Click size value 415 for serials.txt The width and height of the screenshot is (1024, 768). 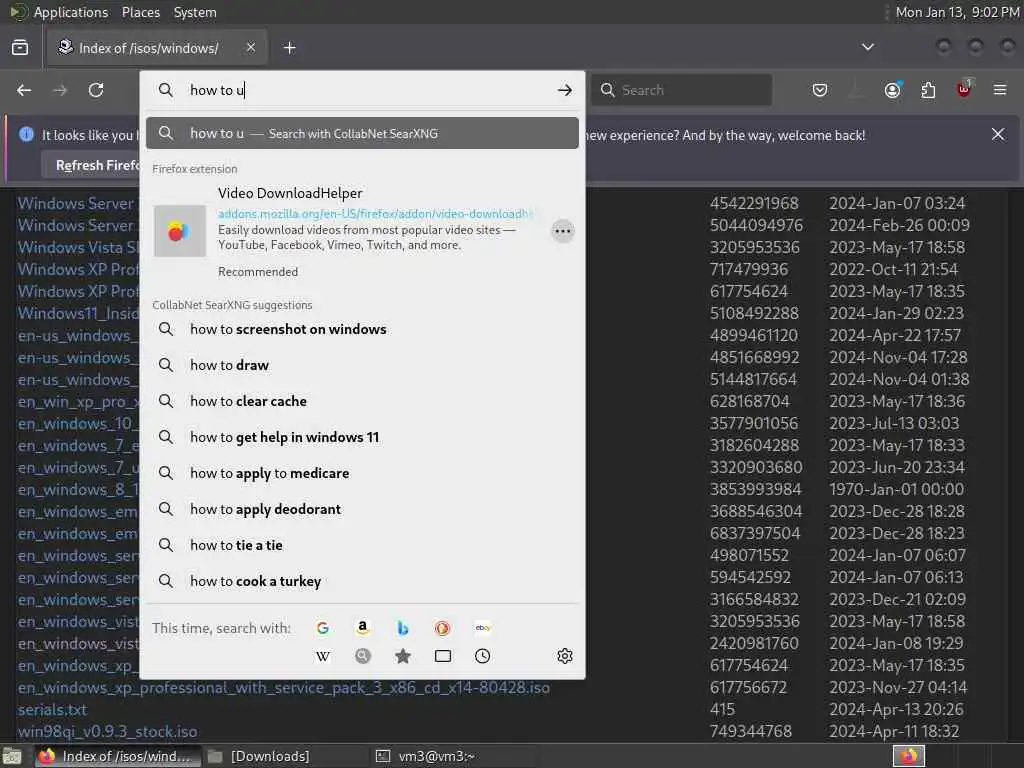(722, 709)
